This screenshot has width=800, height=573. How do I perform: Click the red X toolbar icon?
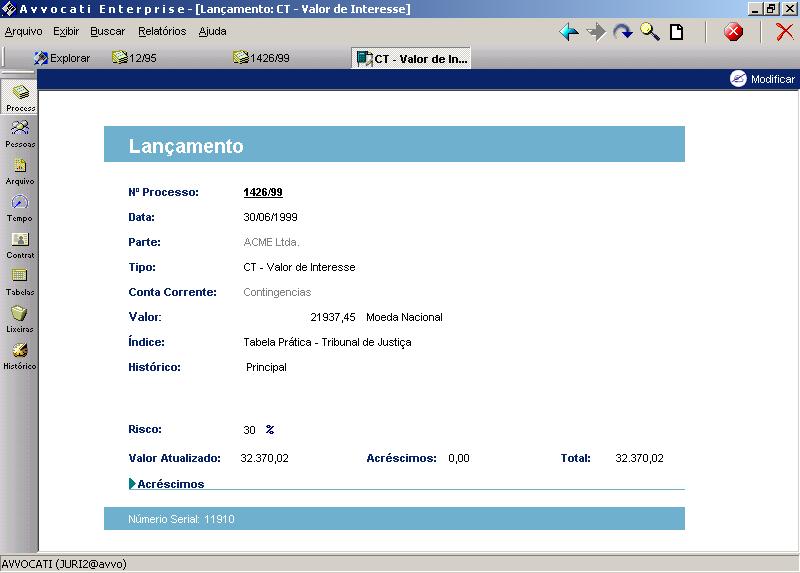(x=784, y=32)
